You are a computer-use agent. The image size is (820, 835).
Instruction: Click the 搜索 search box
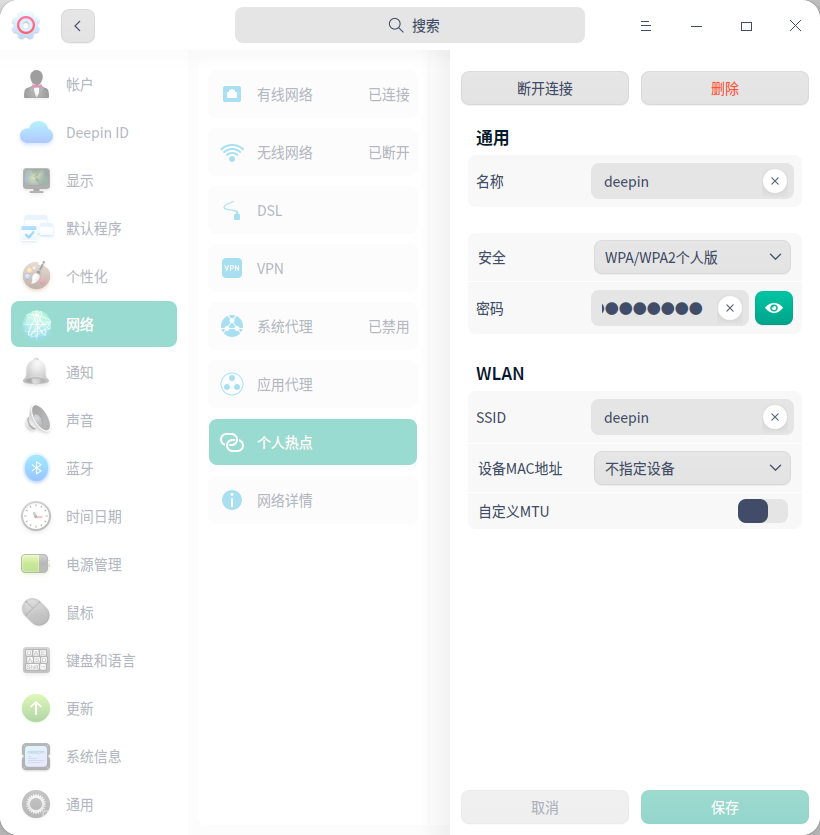(x=410, y=25)
